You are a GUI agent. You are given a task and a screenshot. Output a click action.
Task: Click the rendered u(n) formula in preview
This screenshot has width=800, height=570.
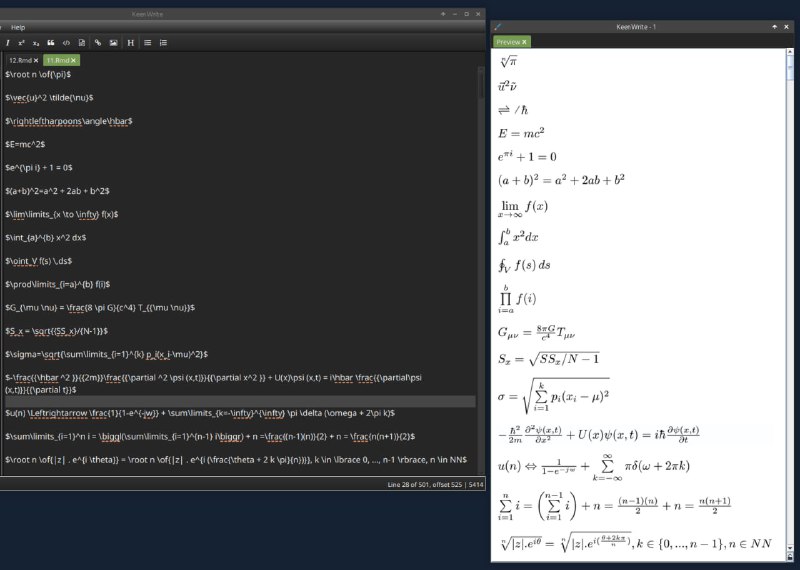click(x=594, y=466)
